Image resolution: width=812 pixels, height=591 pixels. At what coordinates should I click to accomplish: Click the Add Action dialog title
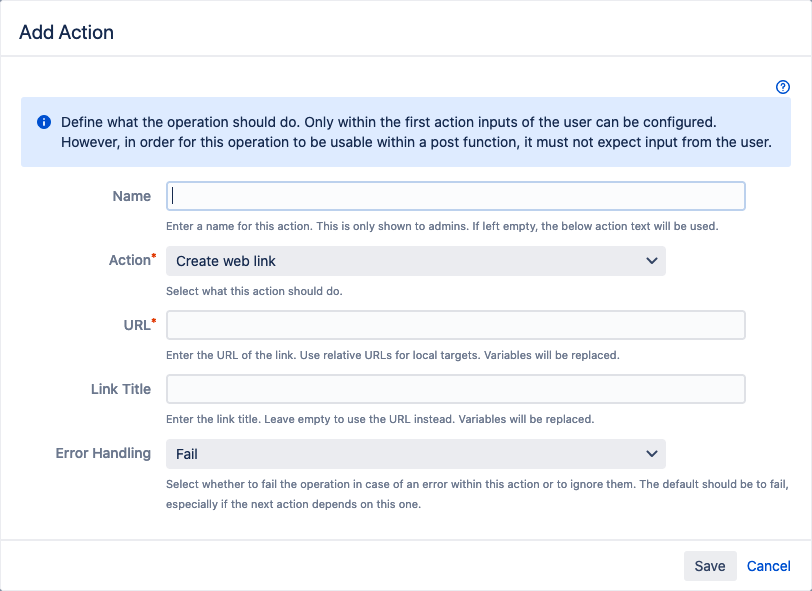(x=66, y=32)
